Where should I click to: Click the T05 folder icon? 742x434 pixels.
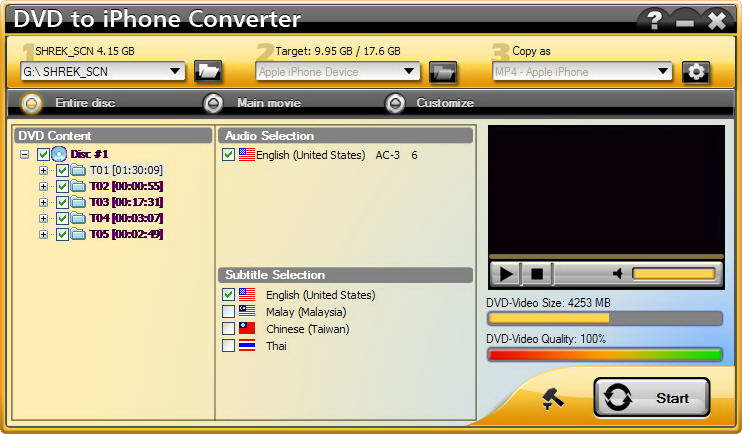(78, 234)
